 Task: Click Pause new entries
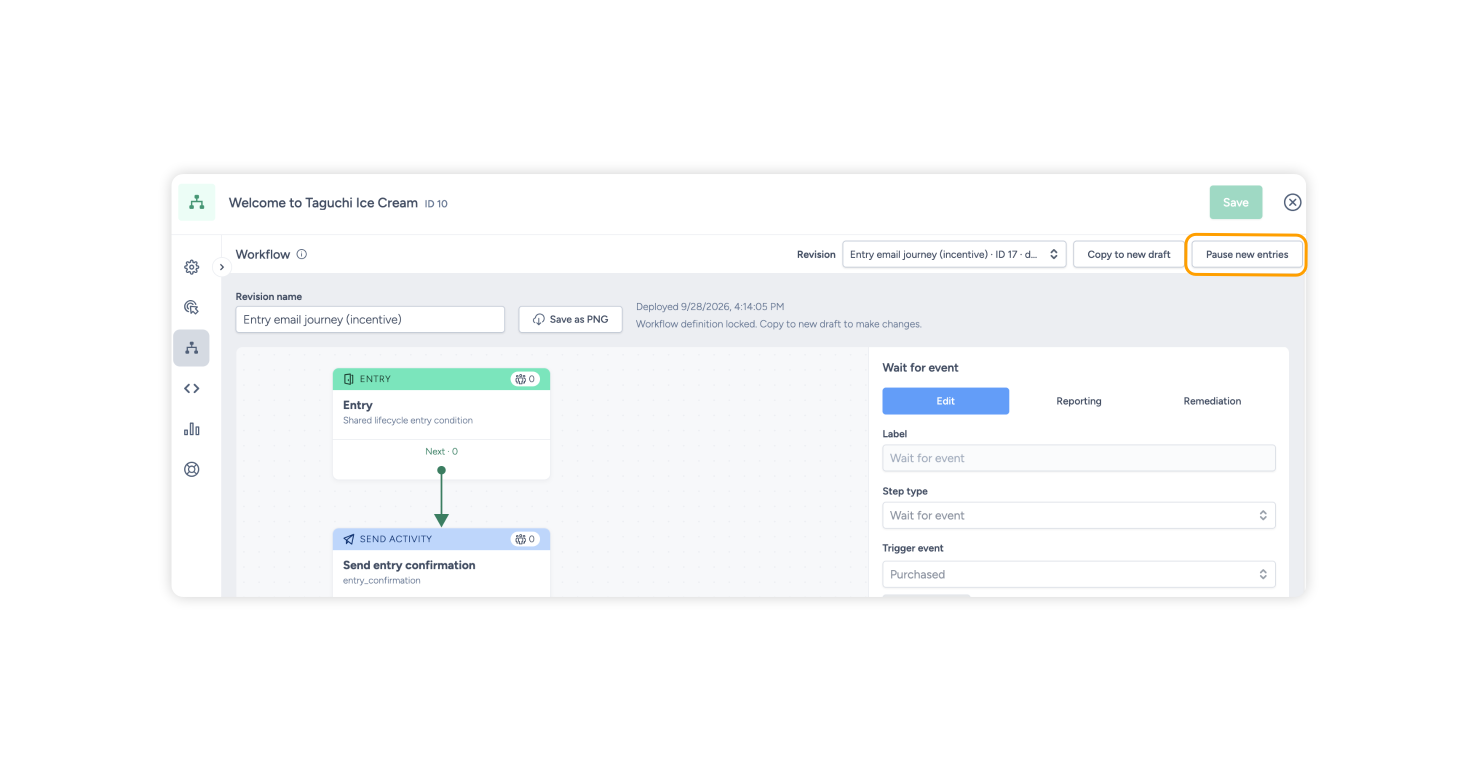pyautogui.click(x=1247, y=254)
